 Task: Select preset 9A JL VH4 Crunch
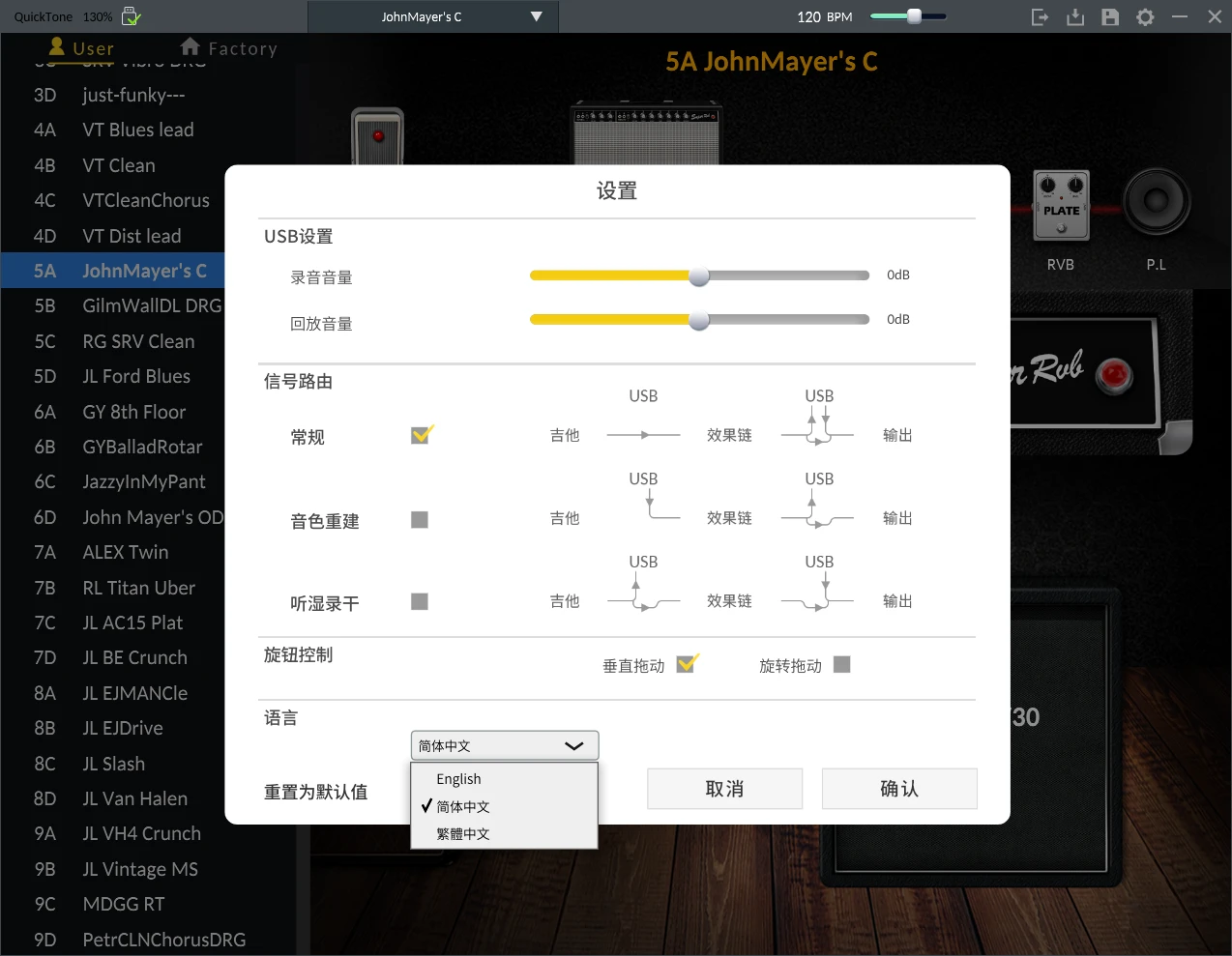(148, 833)
